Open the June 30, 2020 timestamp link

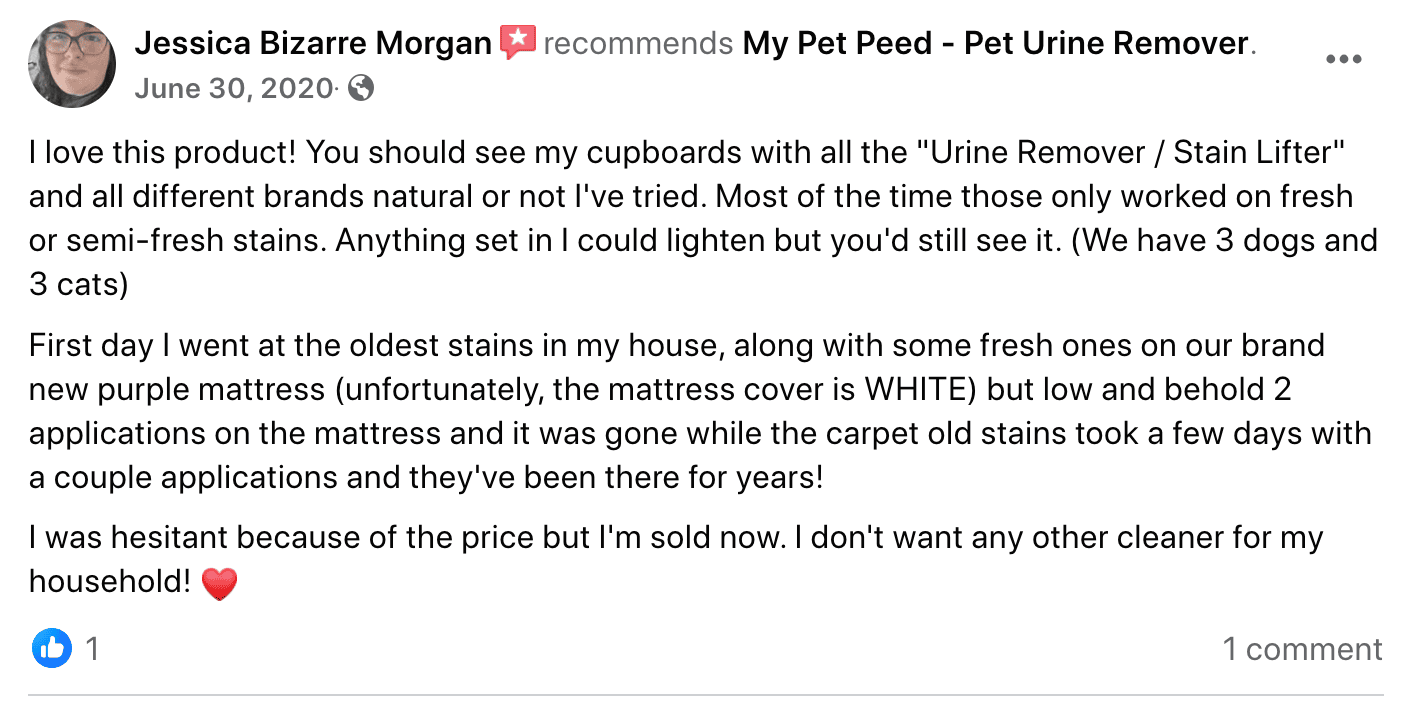click(233, 89)
